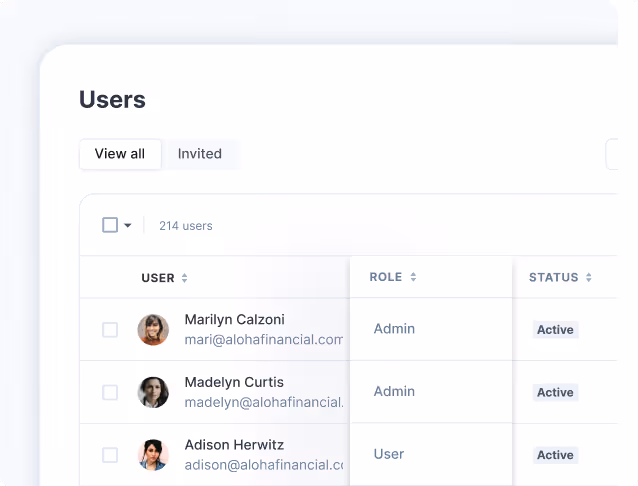Click the Users page heading
638x486 pixels.
(x=112, y=100)
